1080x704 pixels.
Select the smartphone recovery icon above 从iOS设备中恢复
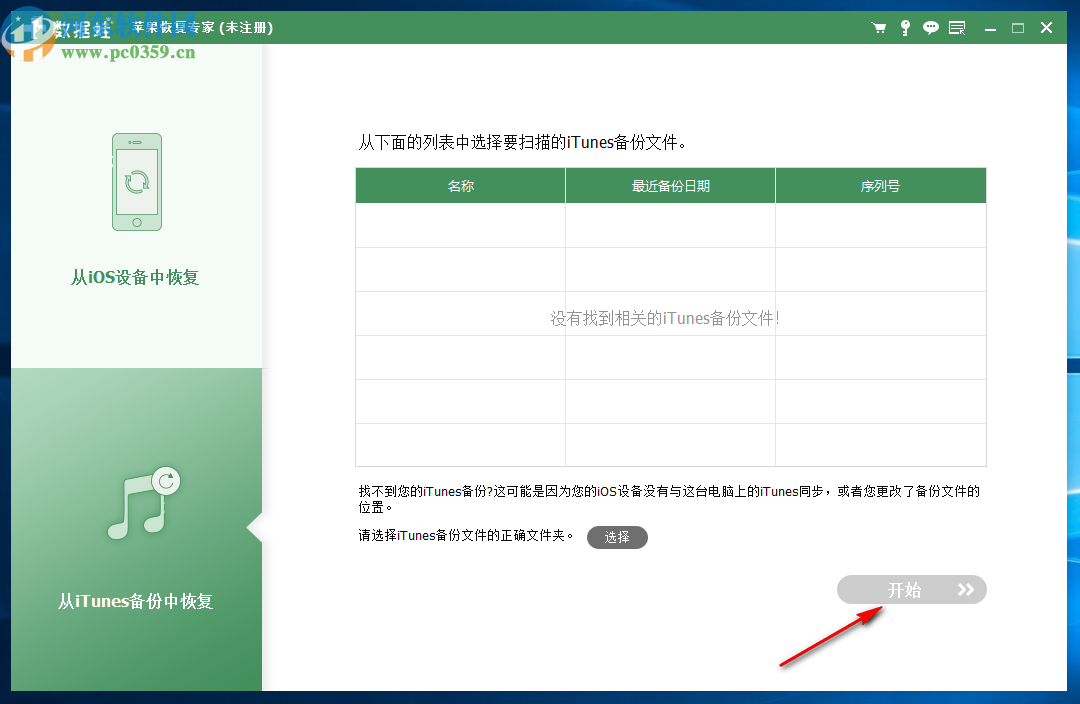136,181
